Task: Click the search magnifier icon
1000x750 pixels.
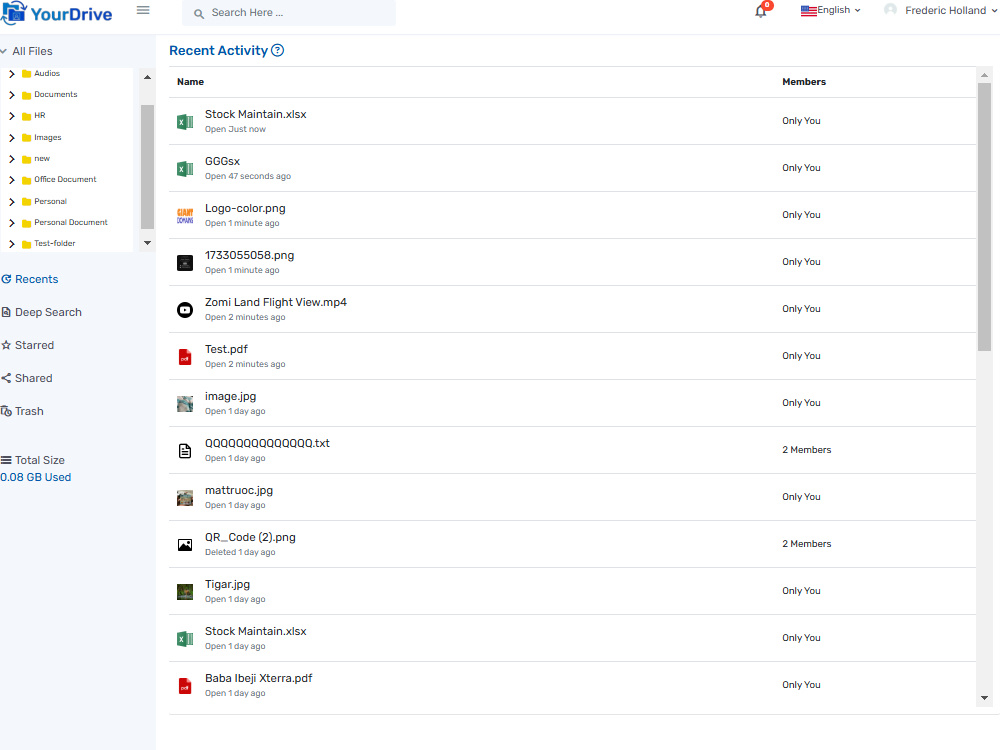Action: pyautogui.click(x=199, y=13)
